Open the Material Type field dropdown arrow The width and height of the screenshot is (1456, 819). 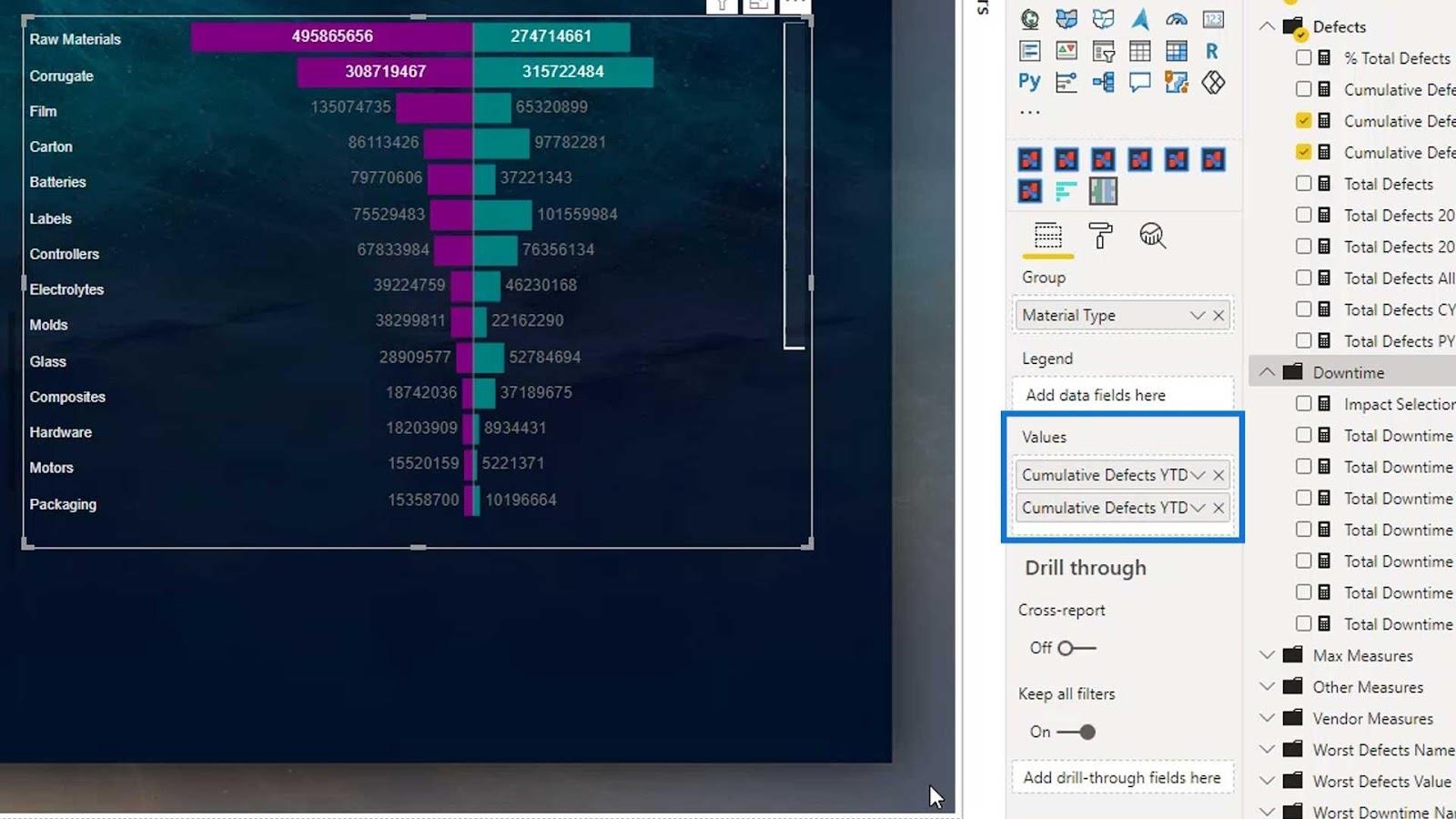(1197, 315)
